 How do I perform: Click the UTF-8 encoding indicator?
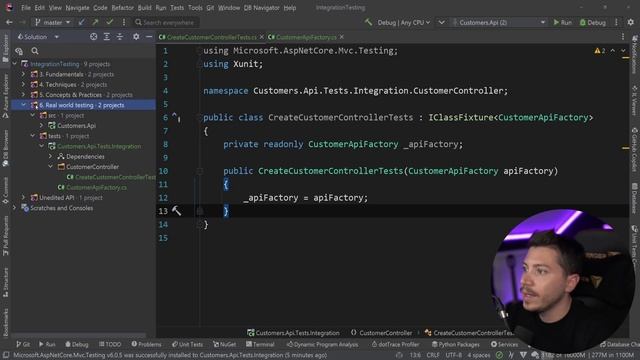tap(453, 355)
